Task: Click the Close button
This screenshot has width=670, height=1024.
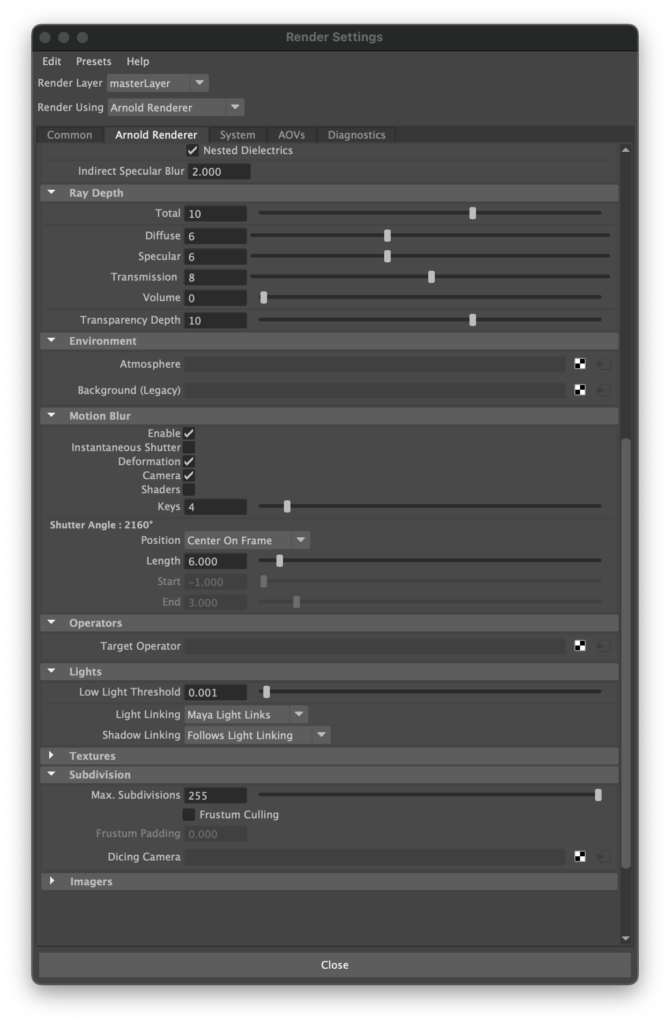Action: pyautogui.click(x=334, y=965)
